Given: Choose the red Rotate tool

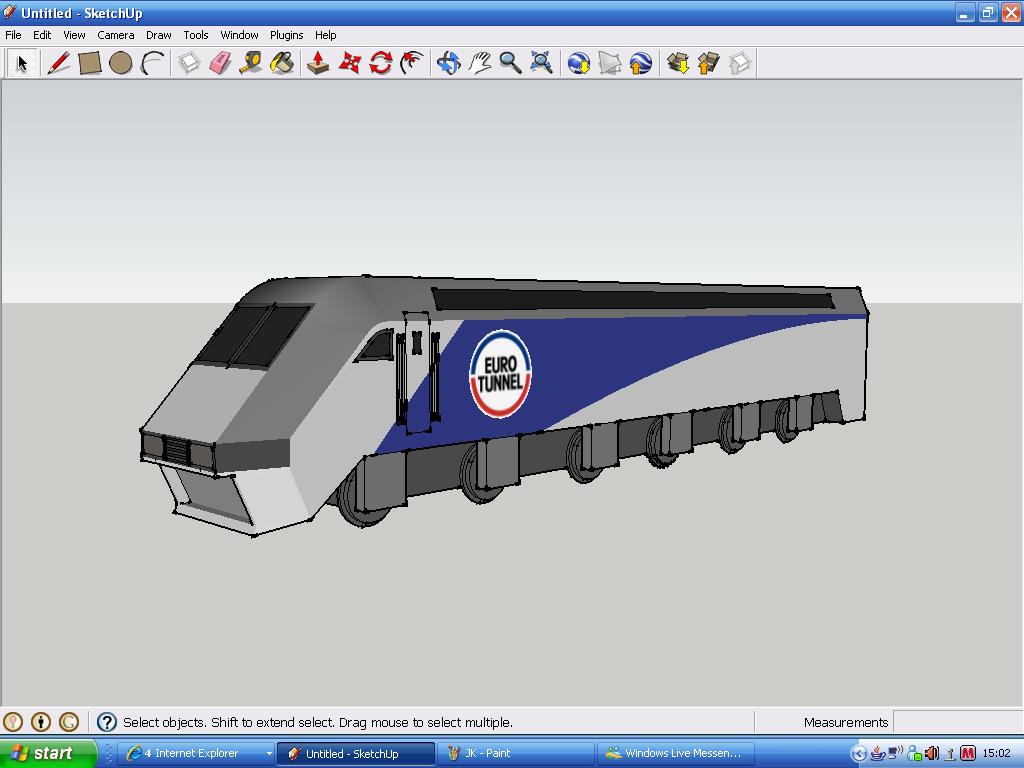Looking at the screenshot, I should [381, 63].
